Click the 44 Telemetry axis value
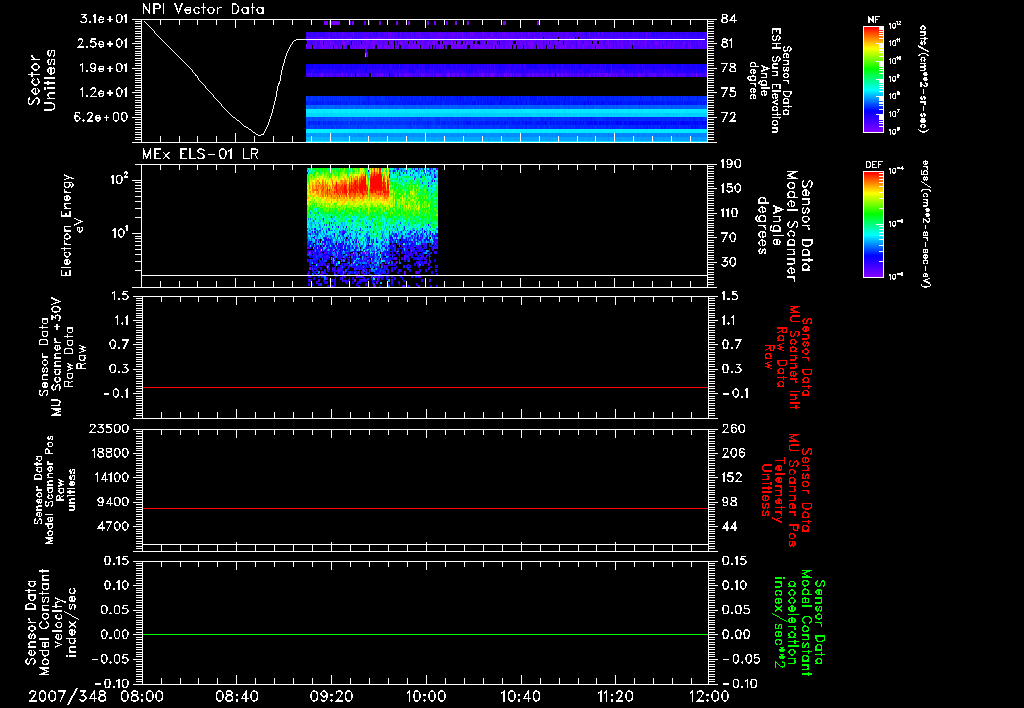The height and width of the screenshot is (708, 1024). tap(728, 526)
